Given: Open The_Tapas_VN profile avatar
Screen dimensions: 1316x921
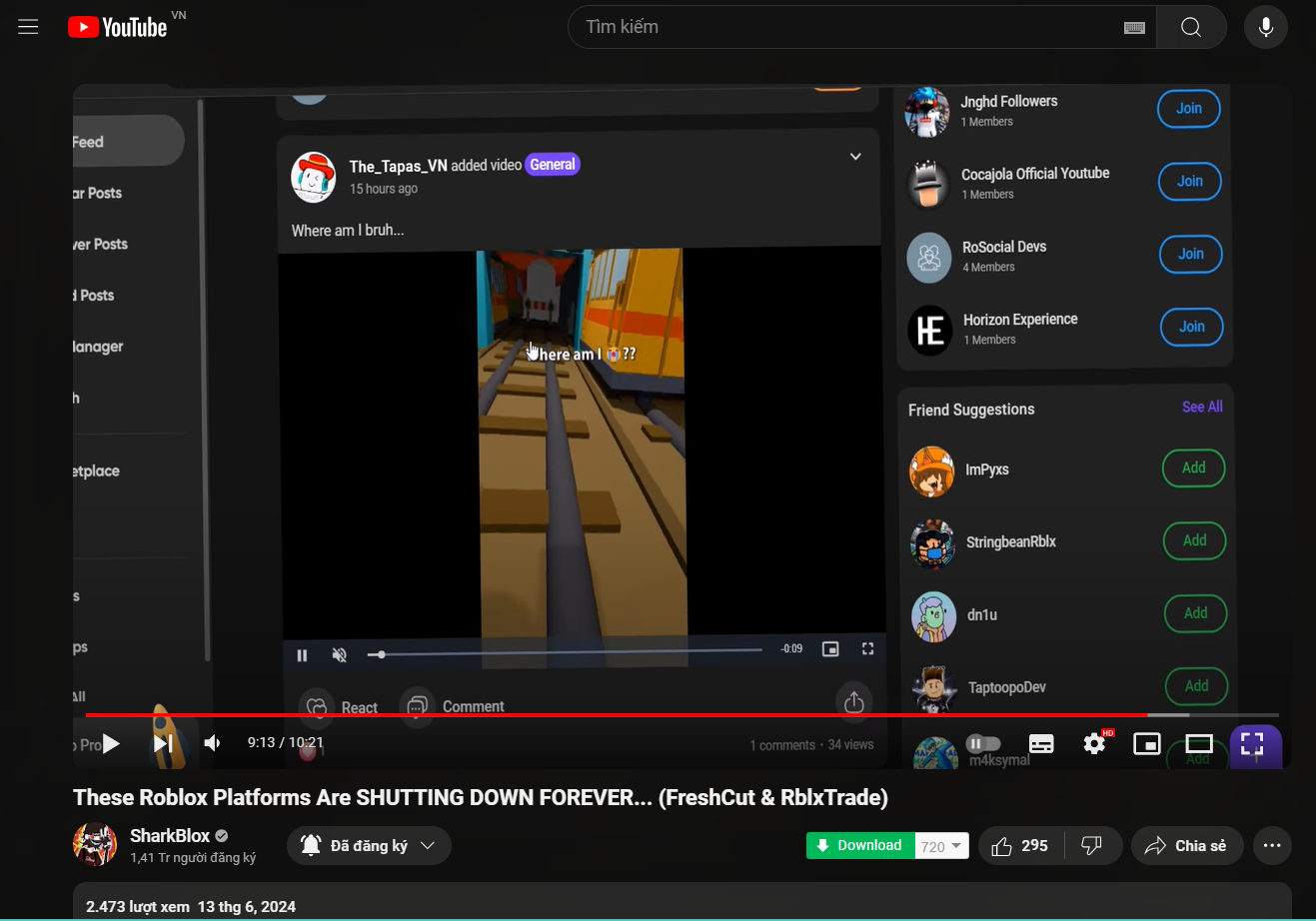Looking at the screenshot, I should (x=313, y=177).
